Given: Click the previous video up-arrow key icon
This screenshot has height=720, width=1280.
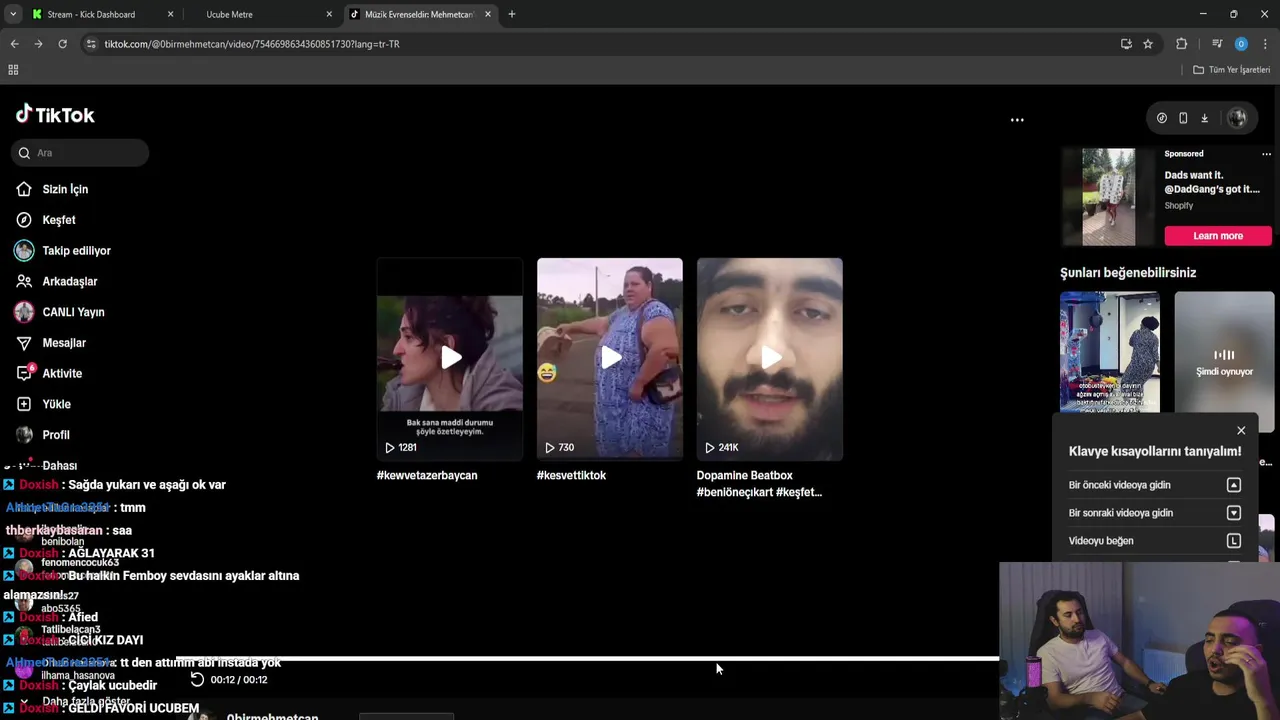Looking at the screenshot, I should (1234, 485).
